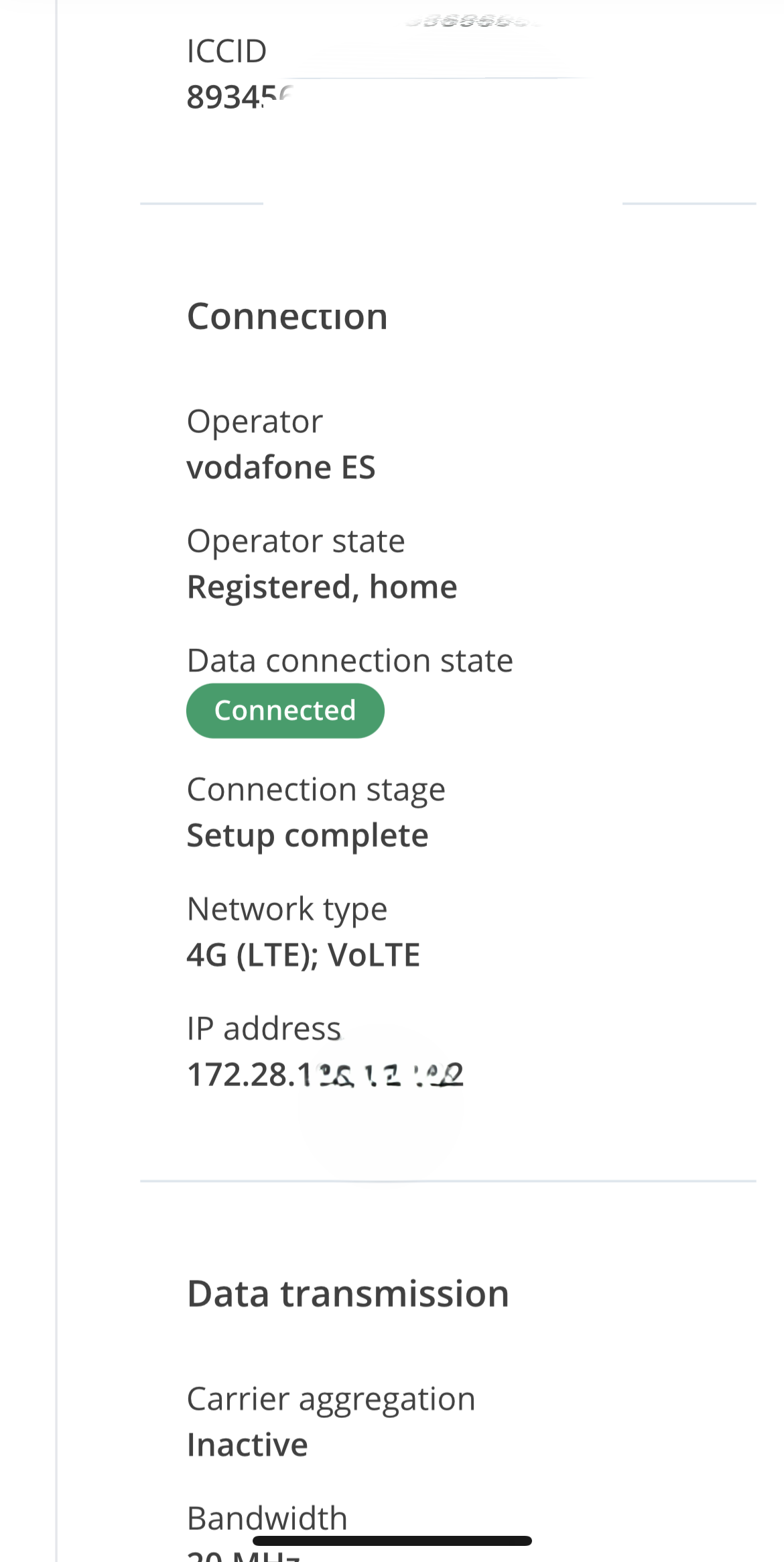Click the IP address label
The width and height of the screenshot is (784, 1562).
point(263,1029)
